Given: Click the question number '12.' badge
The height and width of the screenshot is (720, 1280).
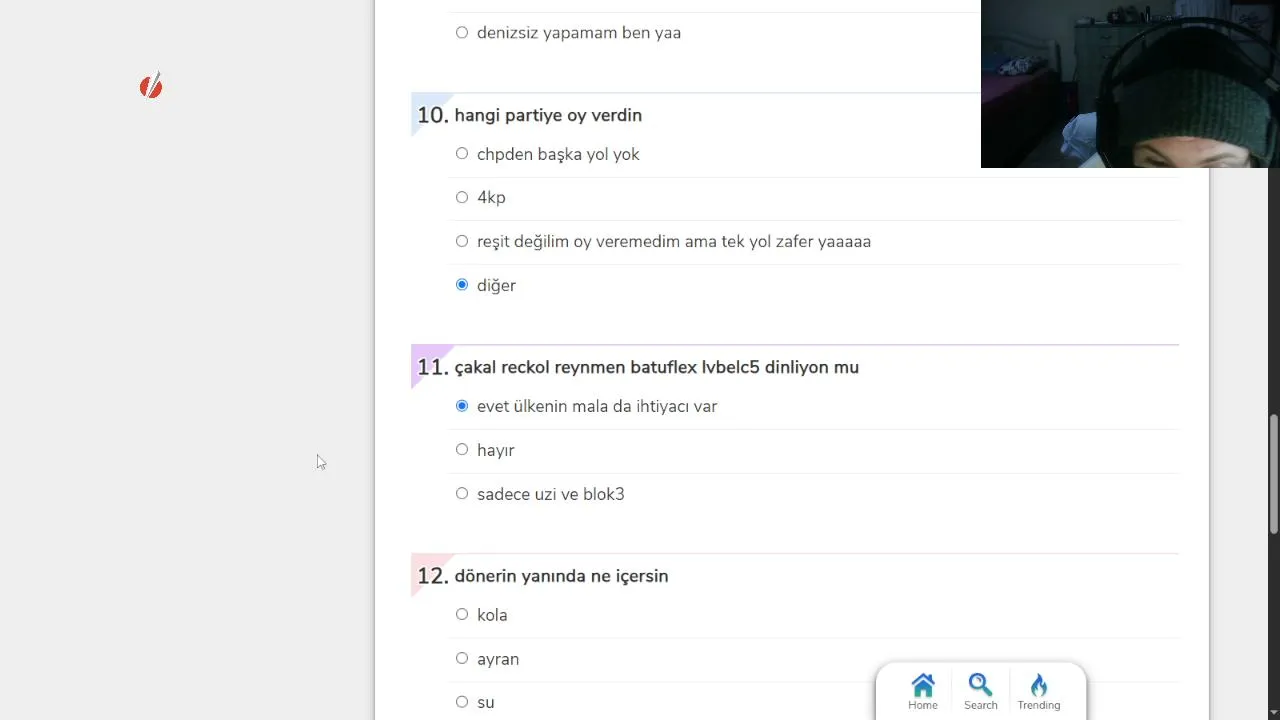Looking at the screenshot, I should coord(432,576).
